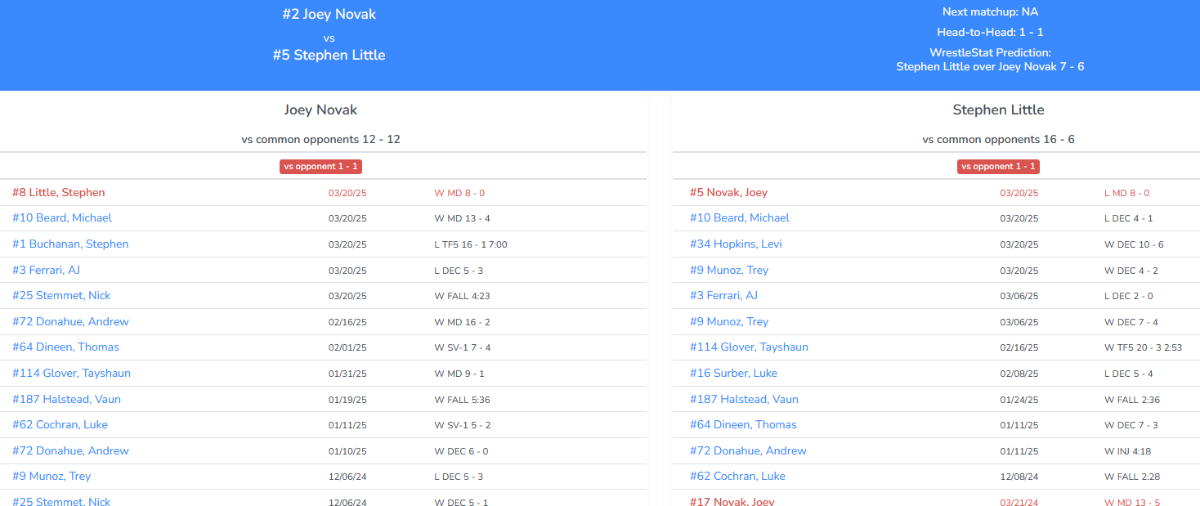Click the red vs opponent badge under Stephen Little
Image resolution: width=1200 pixels, height=506 pixels.
click(998, 166)
